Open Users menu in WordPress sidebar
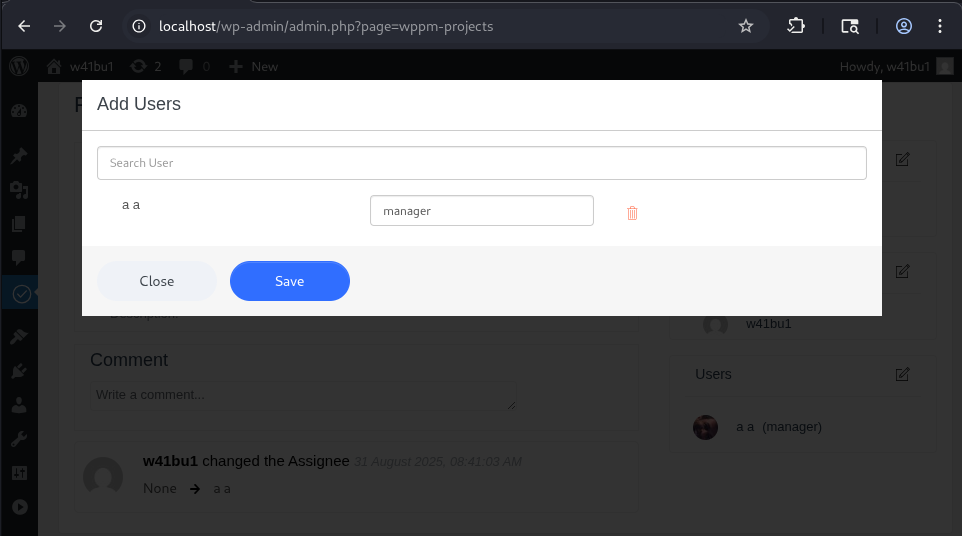Image resolution: width=962 pixels, height=536 pixels. tap(19, 406)
